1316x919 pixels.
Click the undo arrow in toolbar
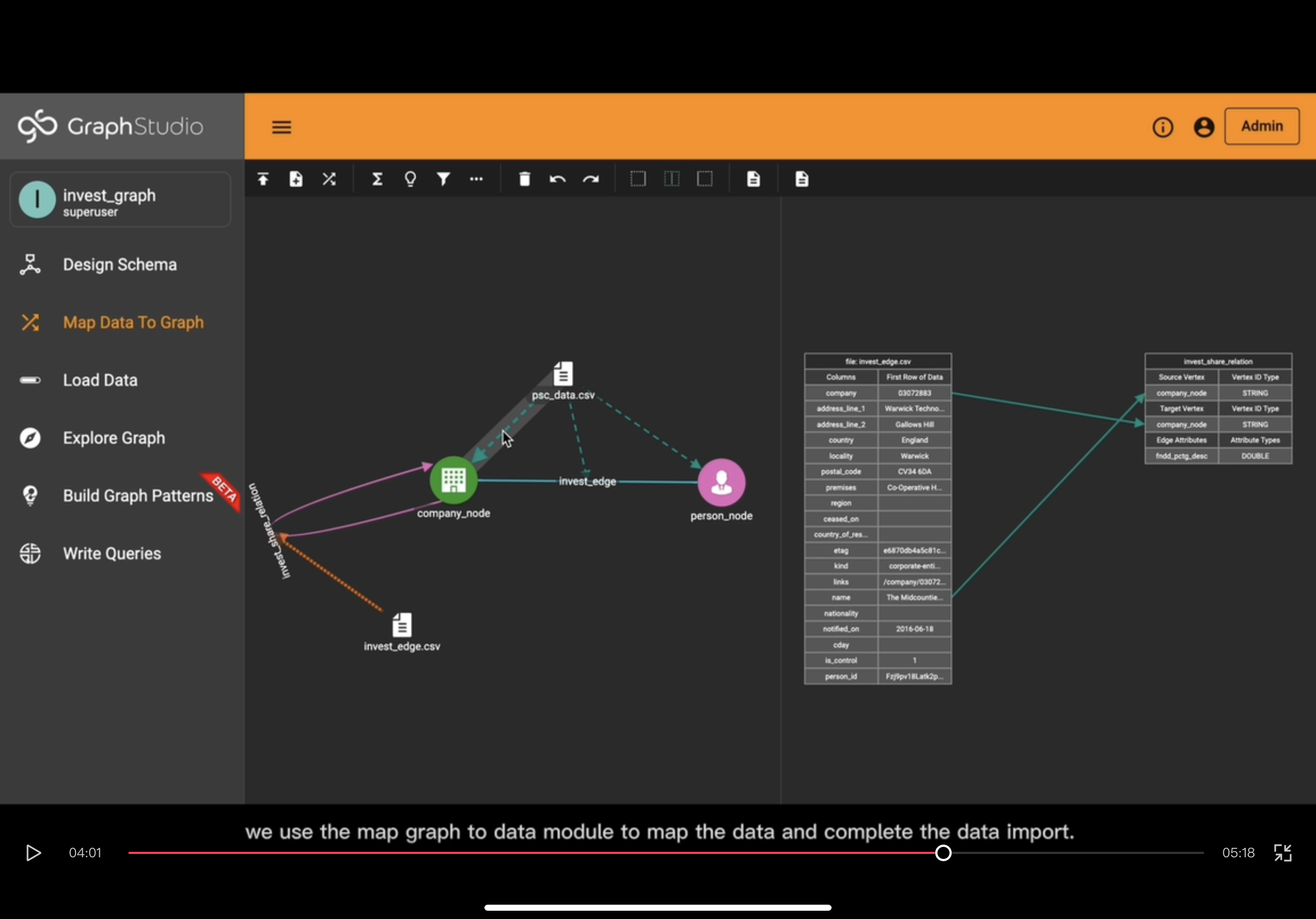tap(557, 179)
